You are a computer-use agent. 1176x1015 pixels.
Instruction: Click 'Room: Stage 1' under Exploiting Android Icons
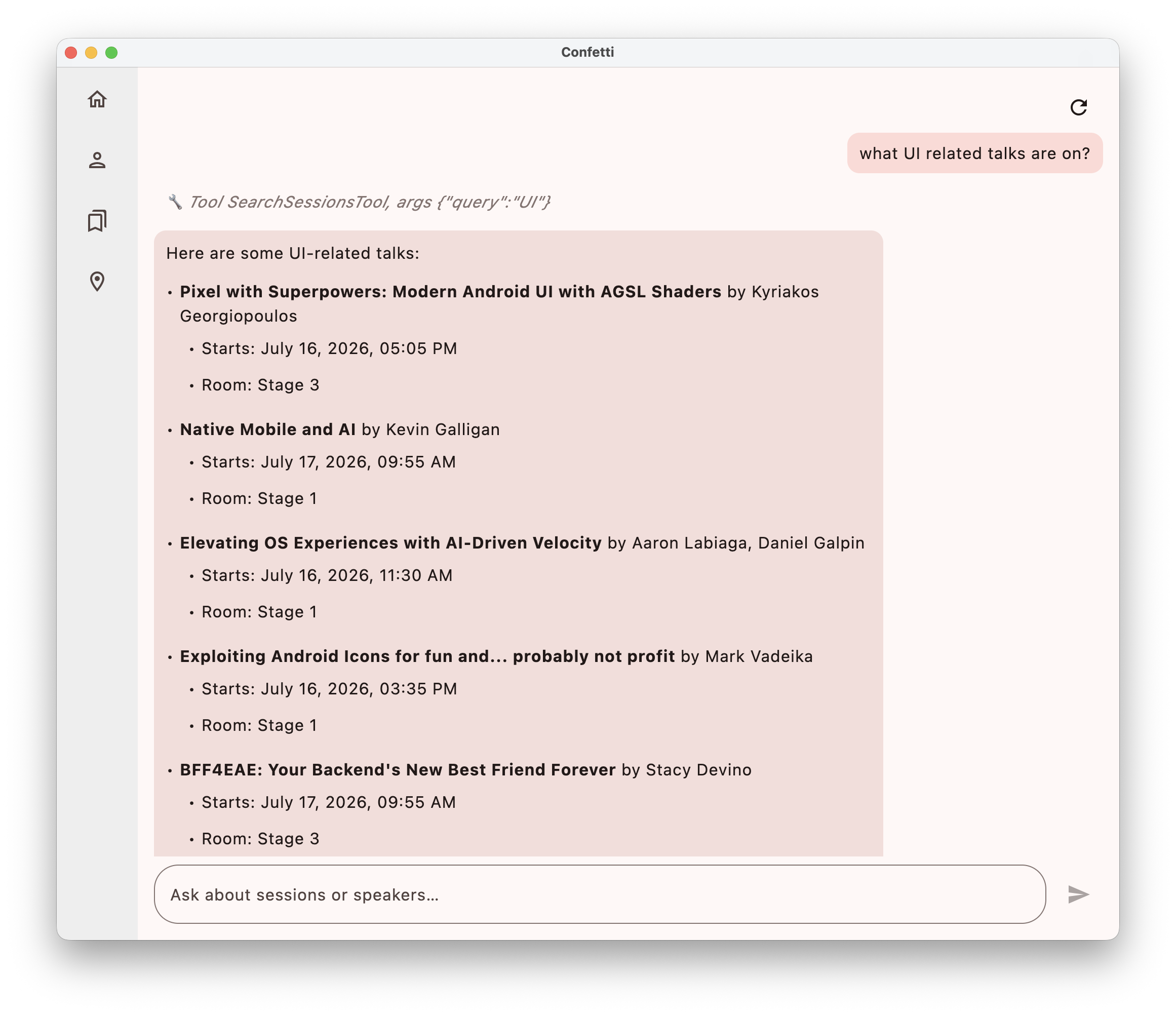(259, 725)
